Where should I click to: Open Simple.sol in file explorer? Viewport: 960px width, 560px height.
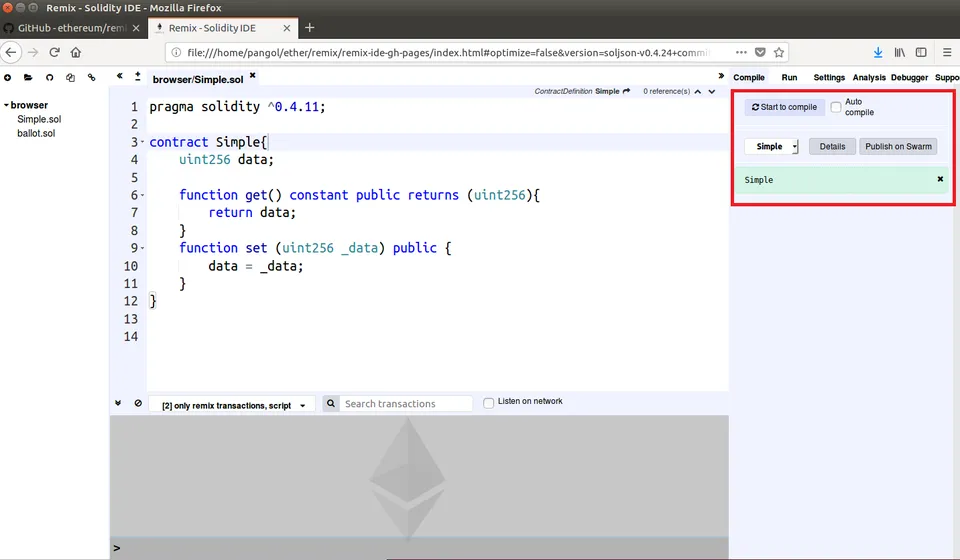click(39, 119)
